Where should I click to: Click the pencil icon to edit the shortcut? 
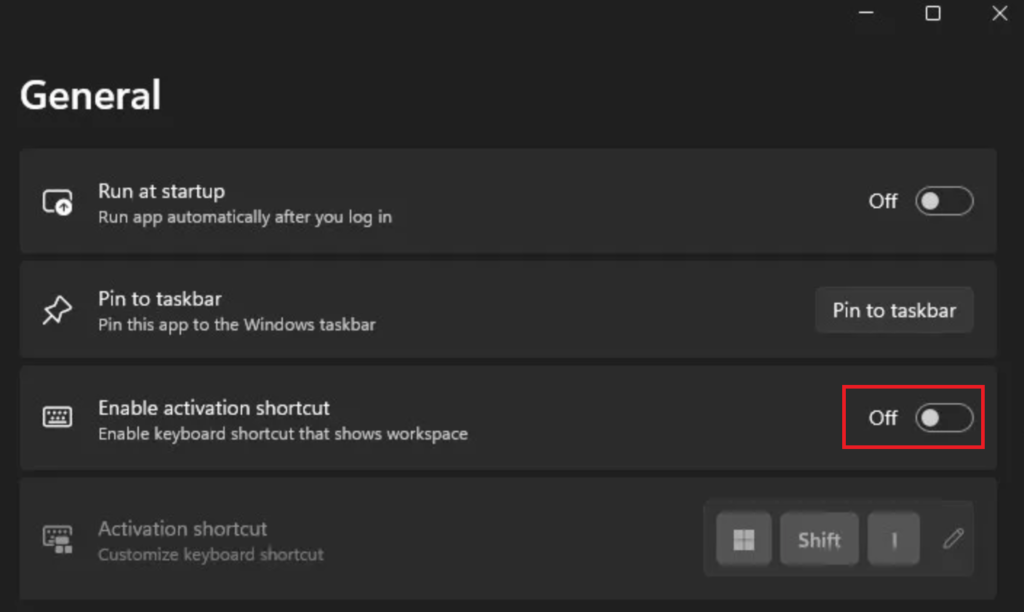[x=951, y=538]
